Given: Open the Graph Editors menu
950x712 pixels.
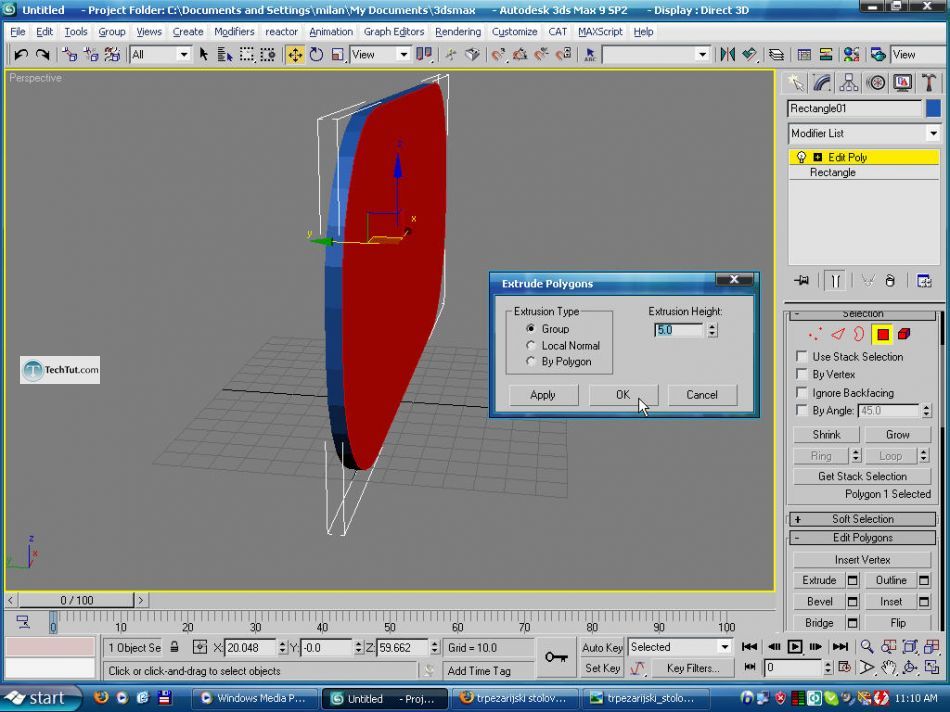Looking at the screenshot, I should click(x=394, y=32).
